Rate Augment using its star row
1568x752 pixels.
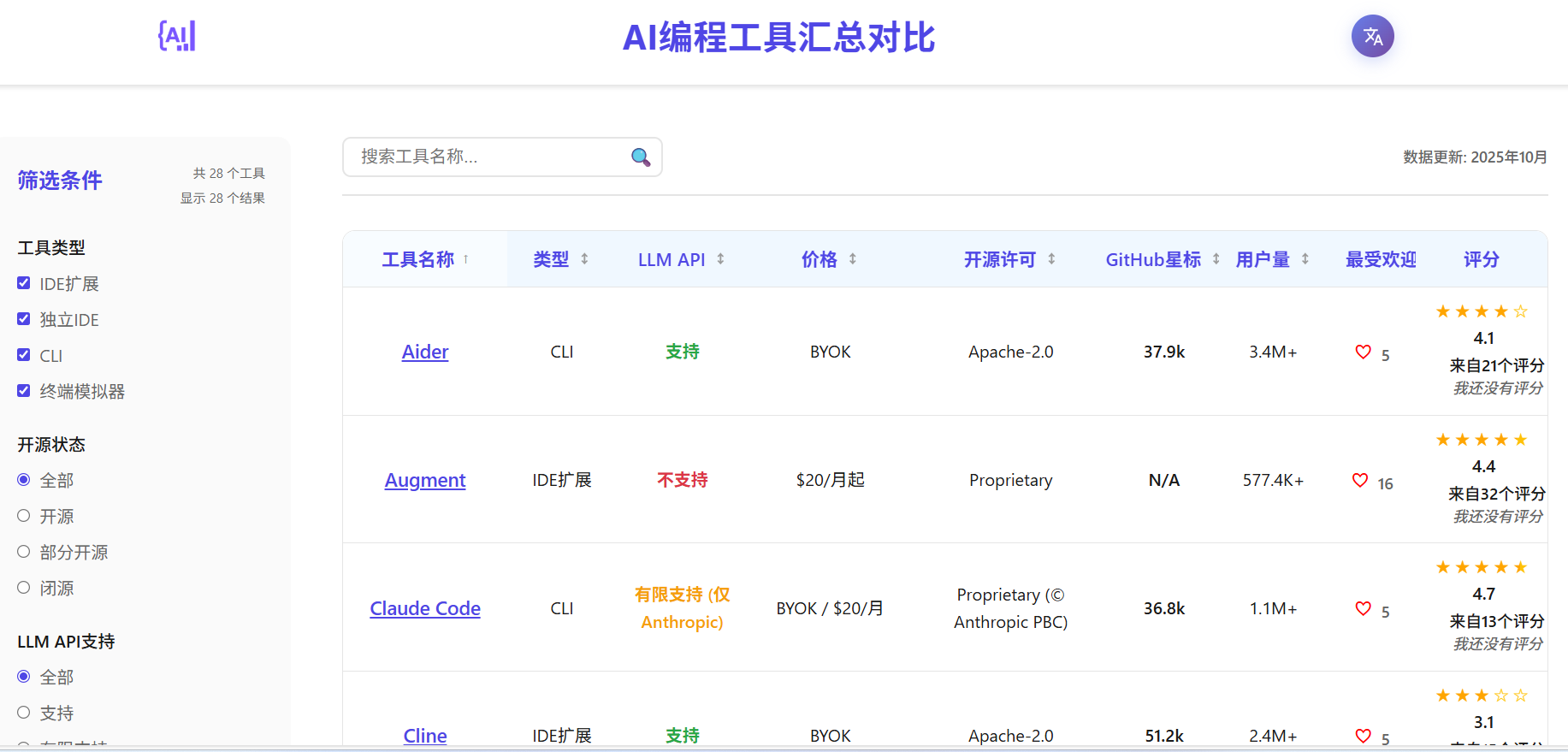1482,440
